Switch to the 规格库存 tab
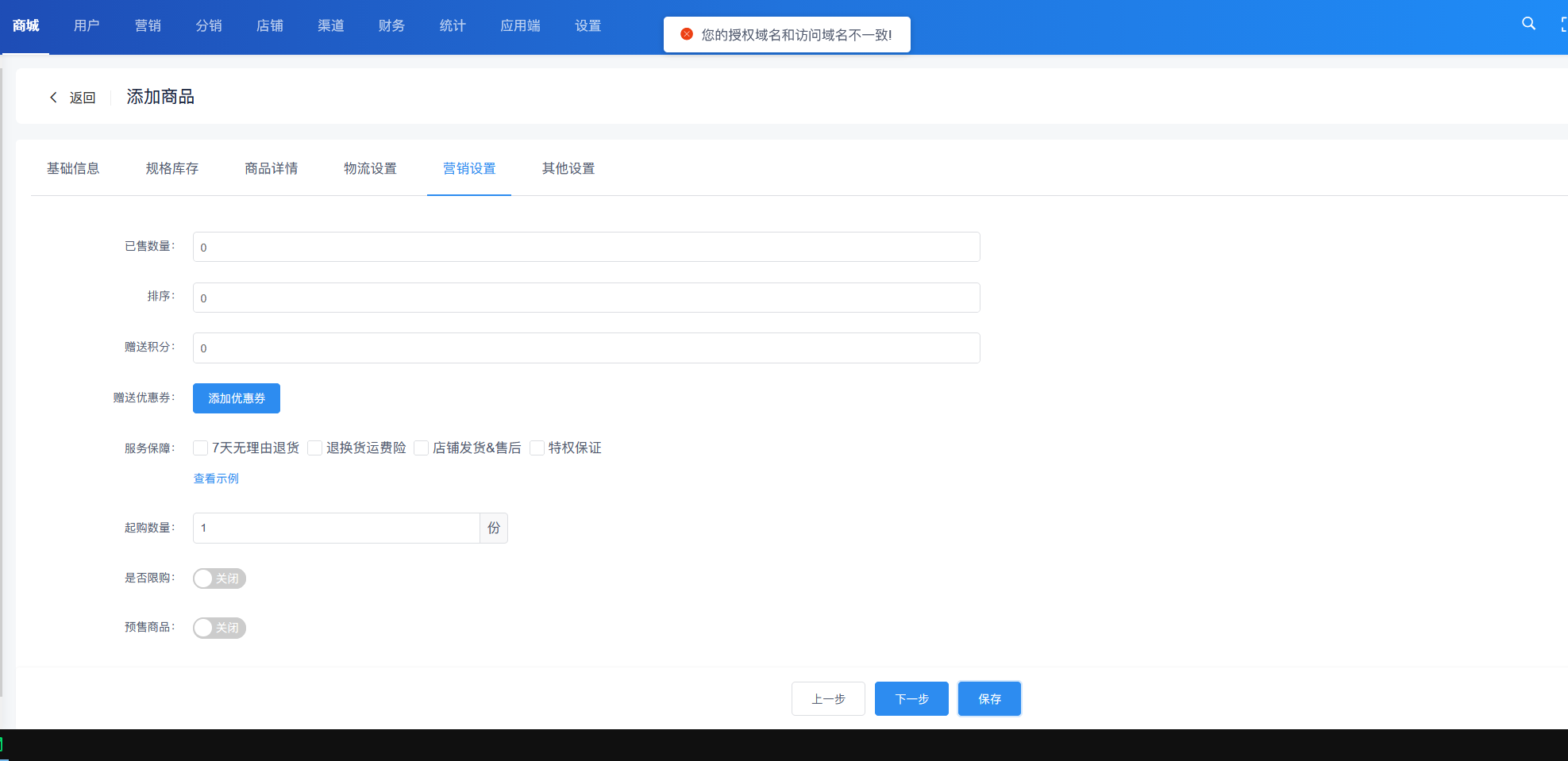This screenshot has width=1568, height=761. 172,168
